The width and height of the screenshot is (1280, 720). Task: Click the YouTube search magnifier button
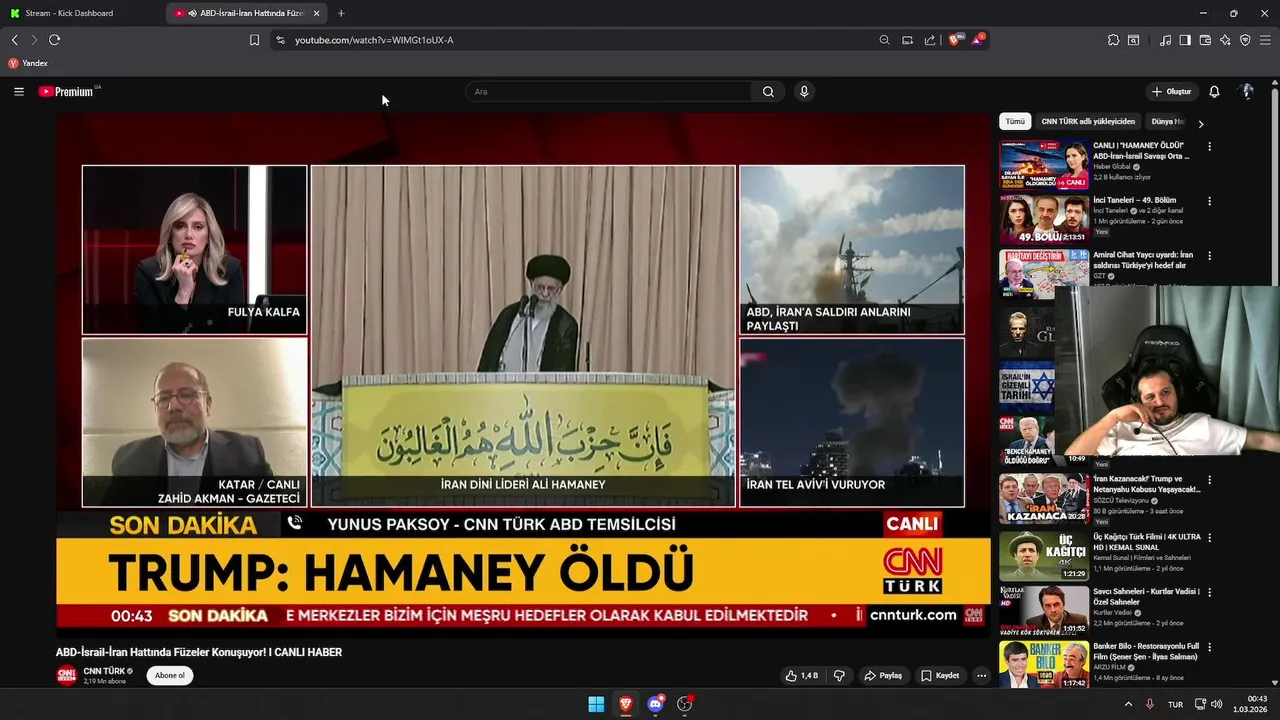pos(768,91)
